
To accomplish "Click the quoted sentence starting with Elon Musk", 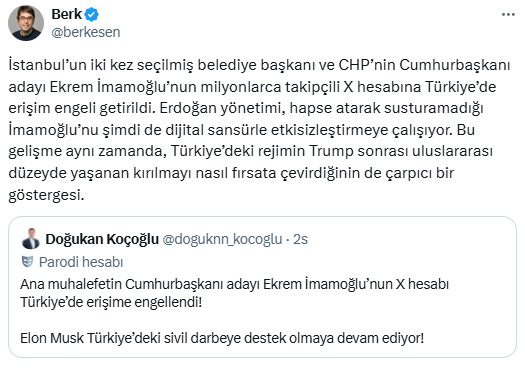I will (x=222, y=338).
